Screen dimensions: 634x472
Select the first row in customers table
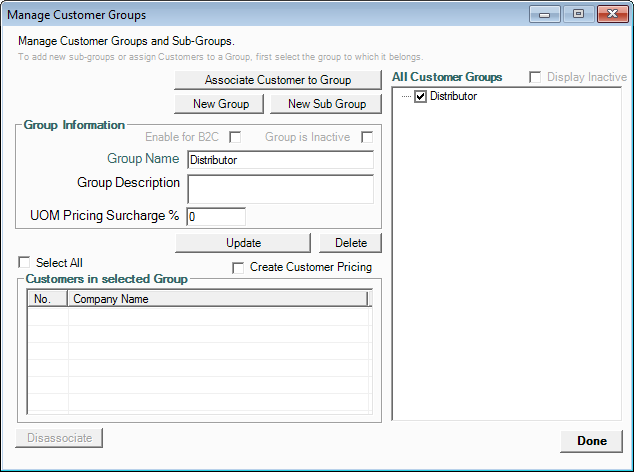tap(200, 315)
